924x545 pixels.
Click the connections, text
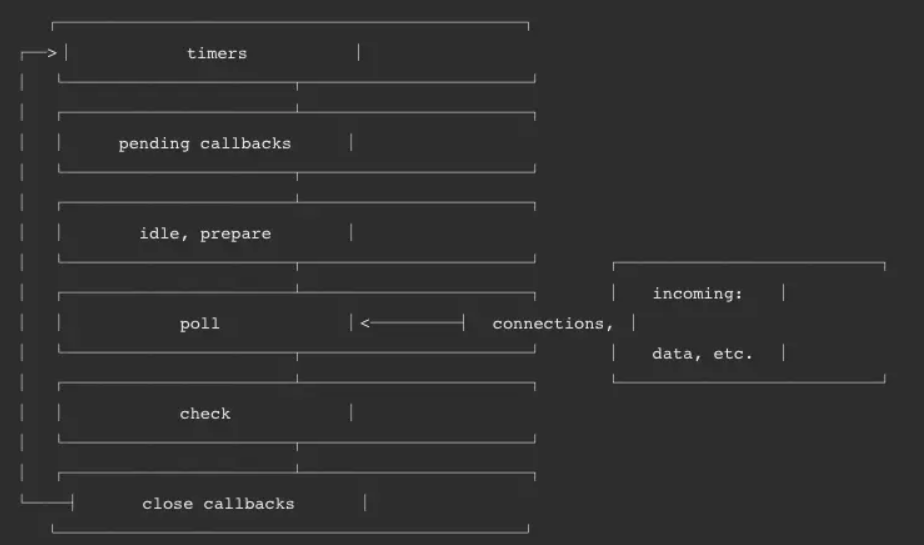click(553, 323)
